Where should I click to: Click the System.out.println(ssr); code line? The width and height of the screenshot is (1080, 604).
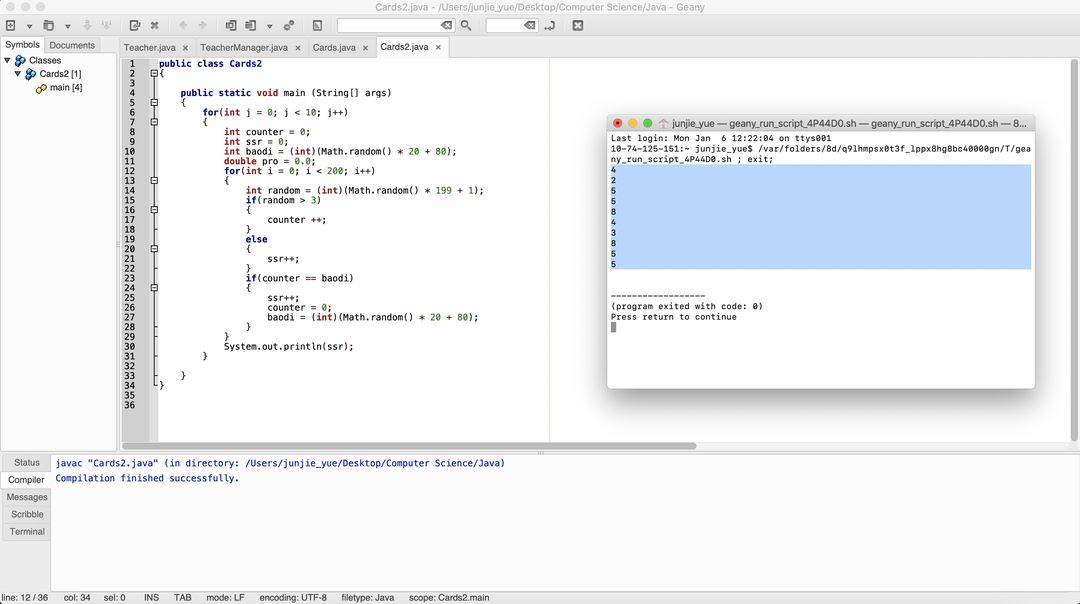click(289, 346)
